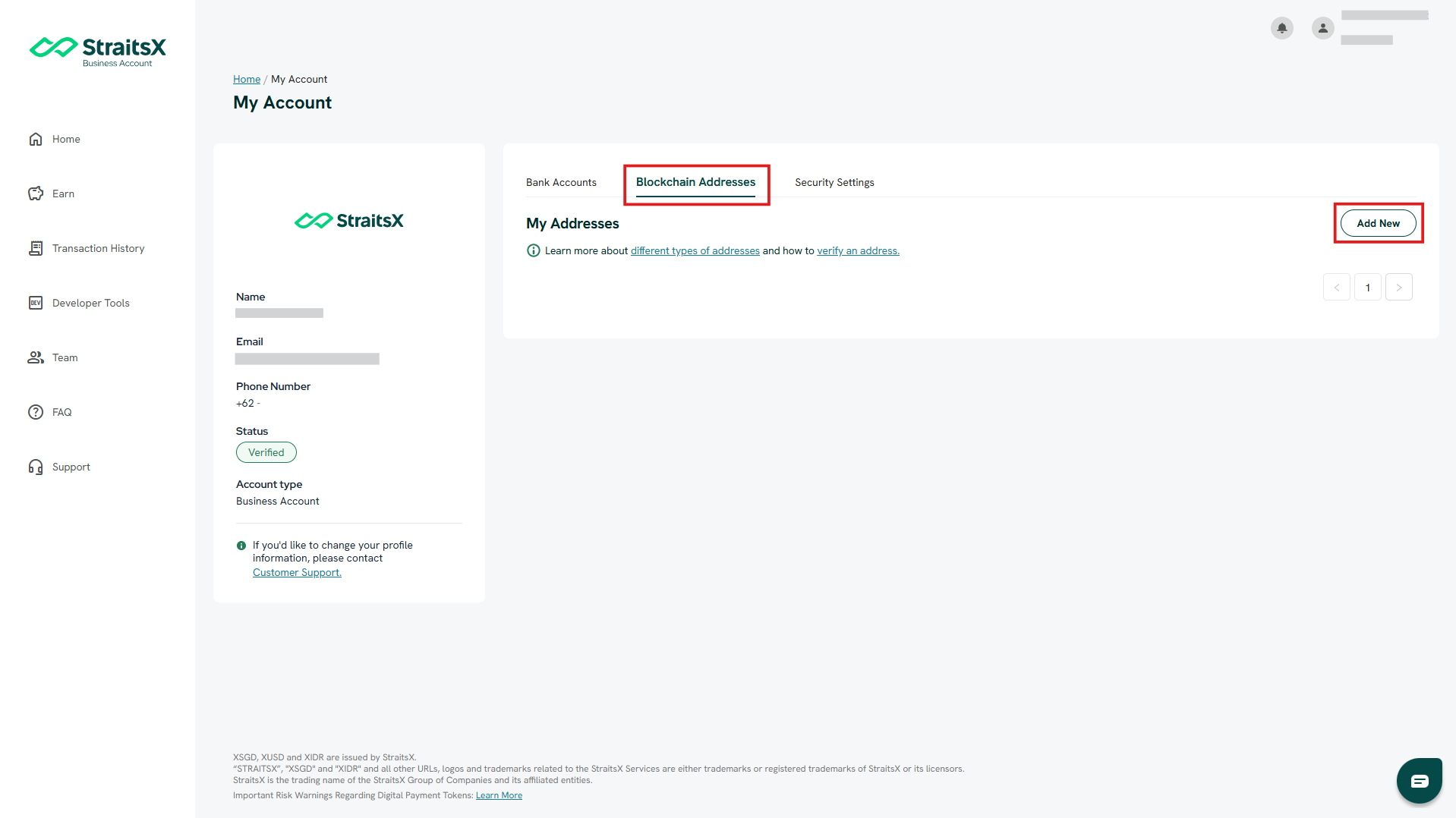Click the Add New address button

coord(1378,223)
